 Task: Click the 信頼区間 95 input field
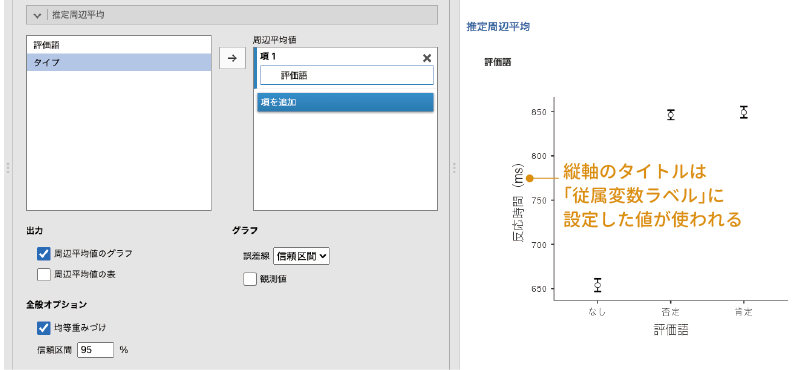click(x=96, y=350)
